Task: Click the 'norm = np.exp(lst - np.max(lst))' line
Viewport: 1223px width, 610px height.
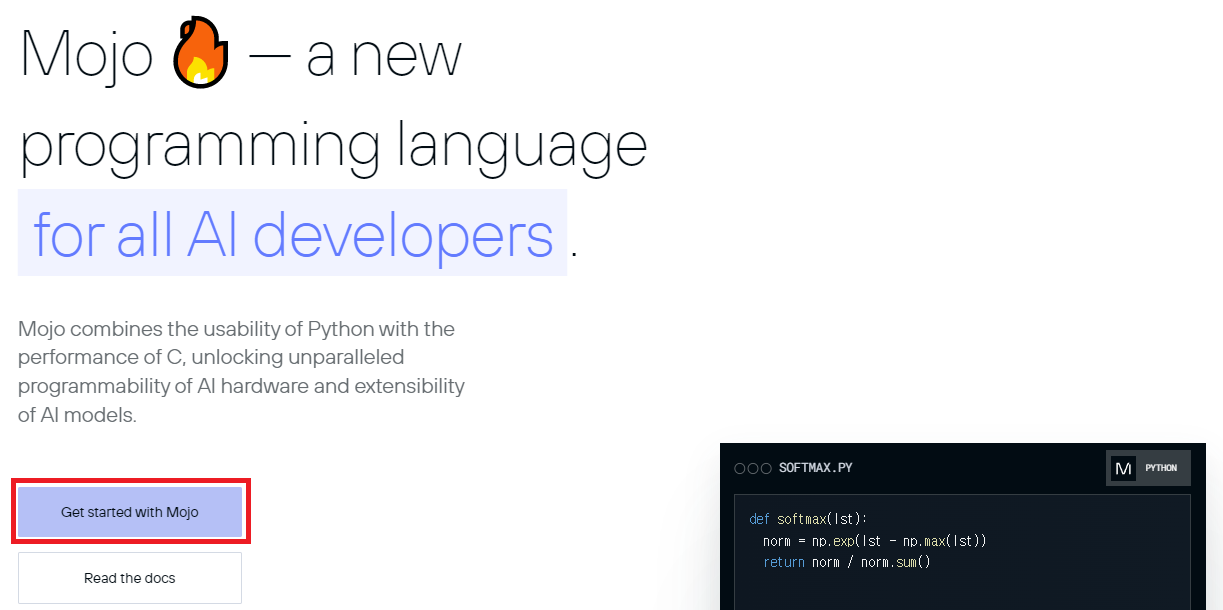Action: (x=875, y=541)
